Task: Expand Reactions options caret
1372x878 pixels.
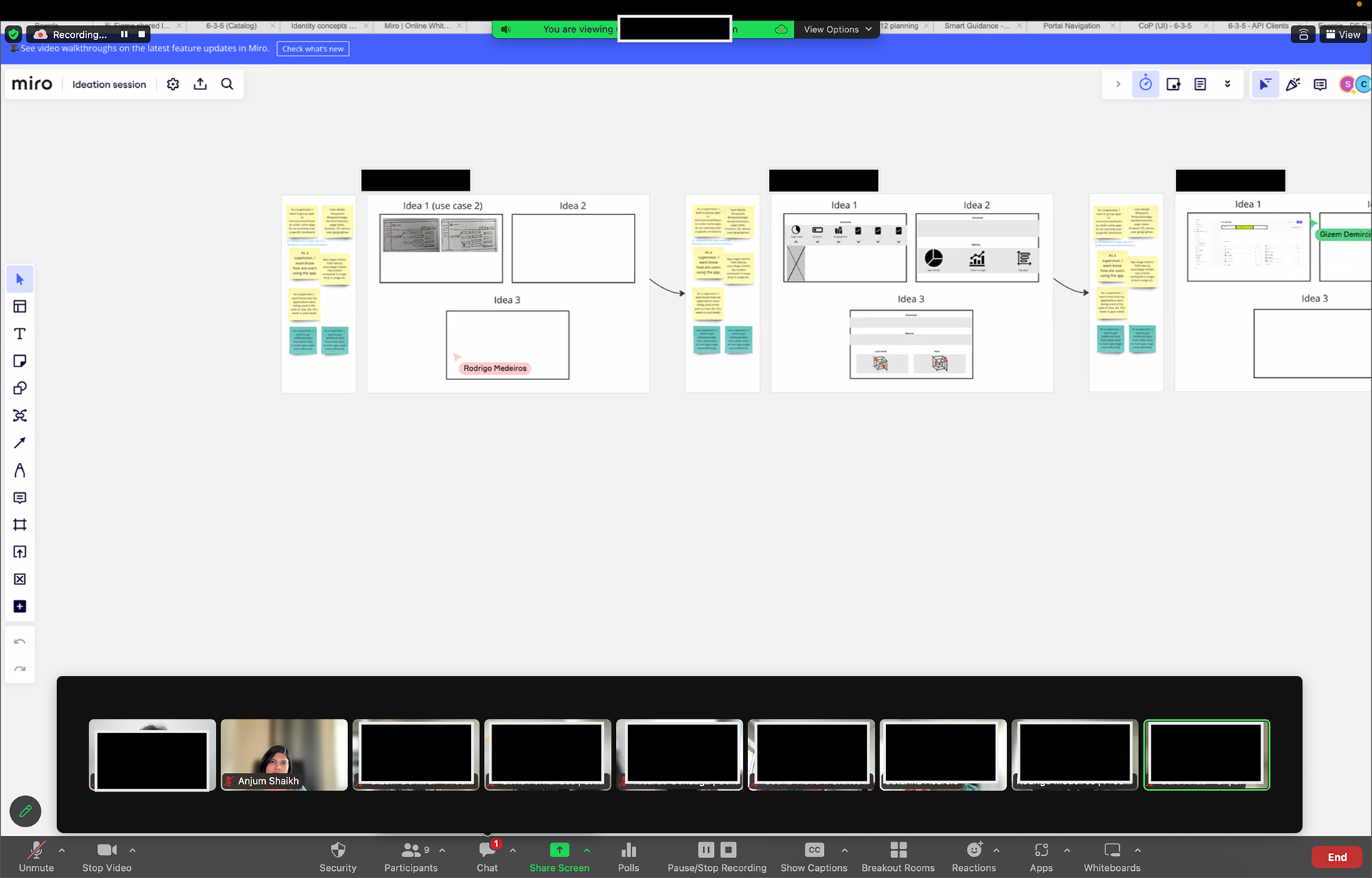Action: coord(996,850)
